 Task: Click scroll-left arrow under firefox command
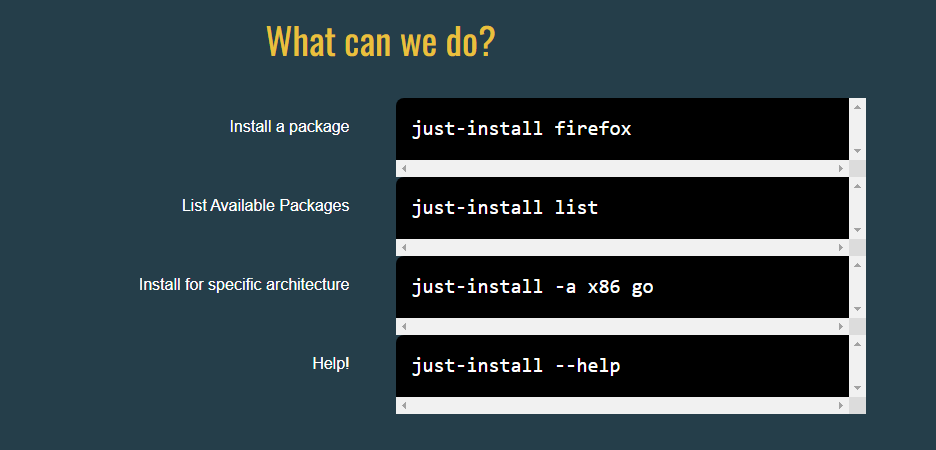coord(404,168)
